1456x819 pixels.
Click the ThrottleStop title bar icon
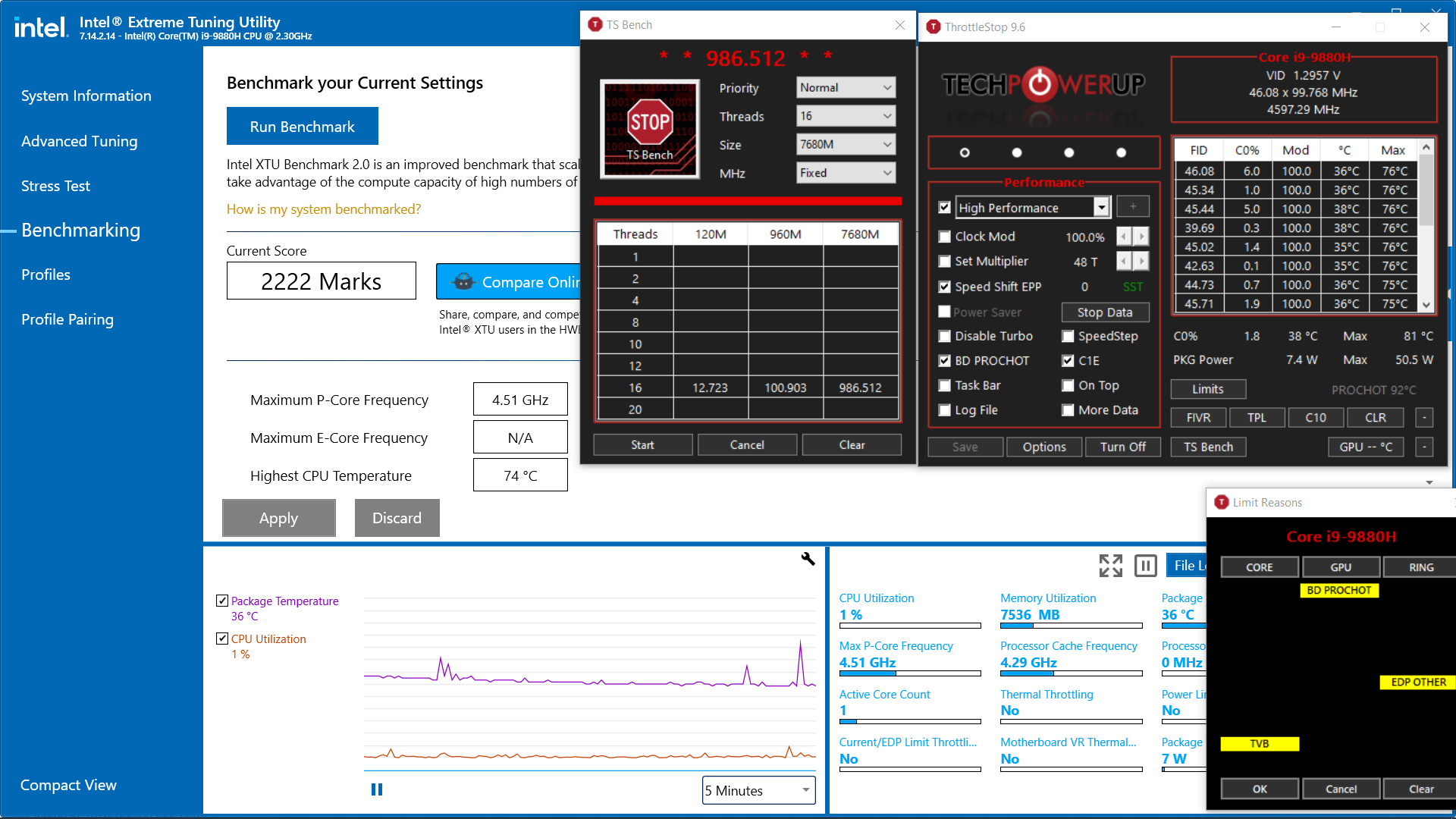[x=934, y=27]
